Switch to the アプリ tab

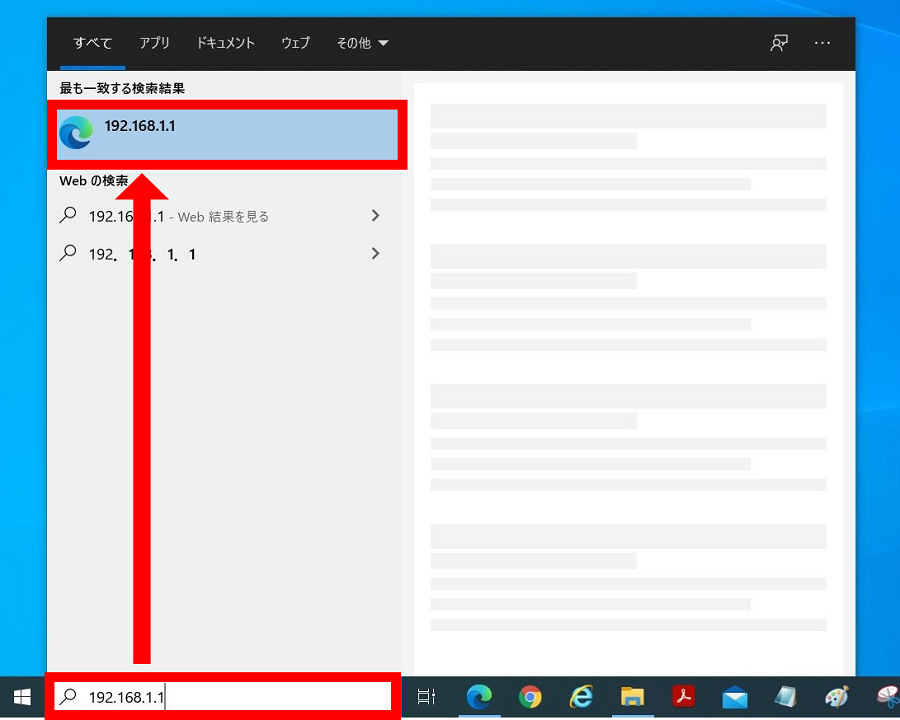click(x=154, y=43)
